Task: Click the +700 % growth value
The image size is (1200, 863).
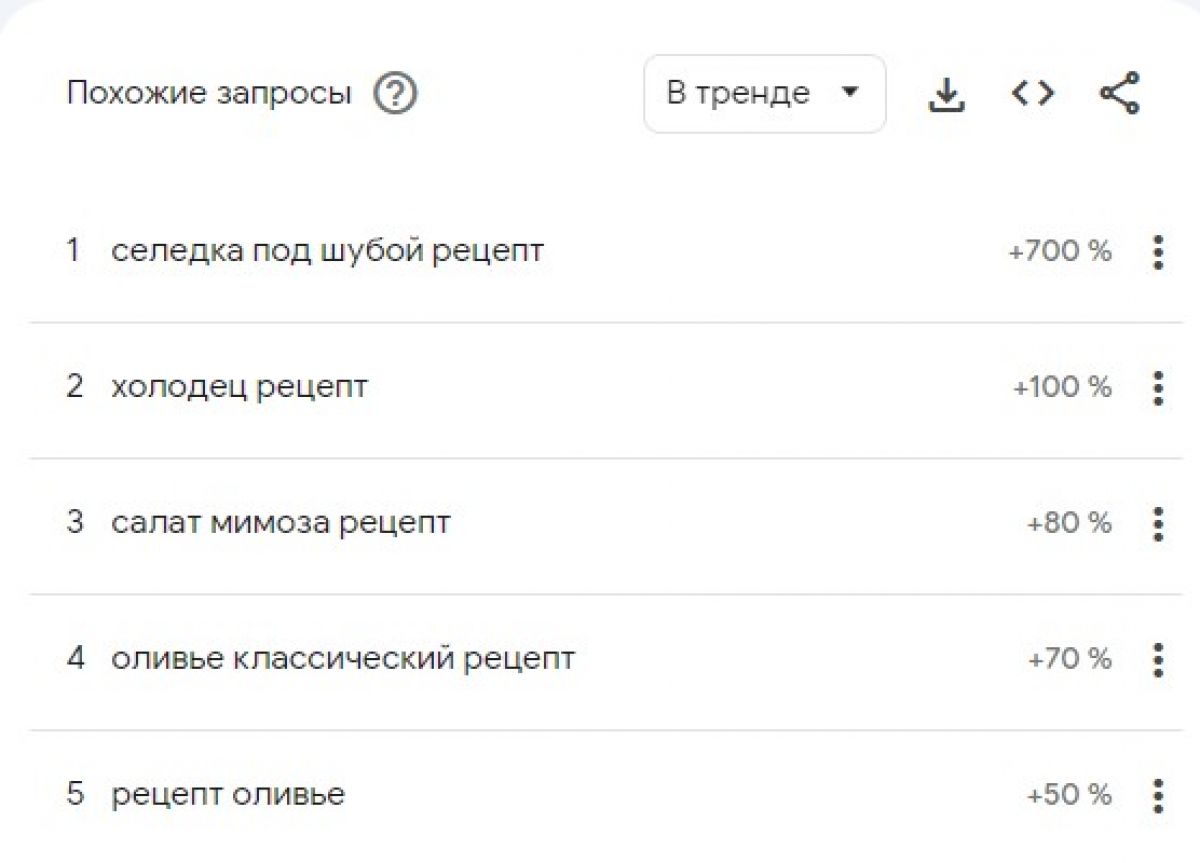Action: (x=1060, y=251)
